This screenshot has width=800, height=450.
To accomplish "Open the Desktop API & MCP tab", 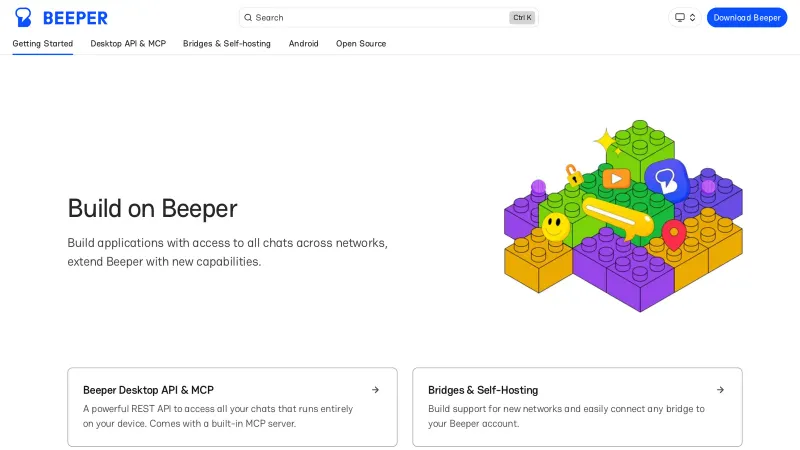I will pyautogui.click(x=128, y=44).
